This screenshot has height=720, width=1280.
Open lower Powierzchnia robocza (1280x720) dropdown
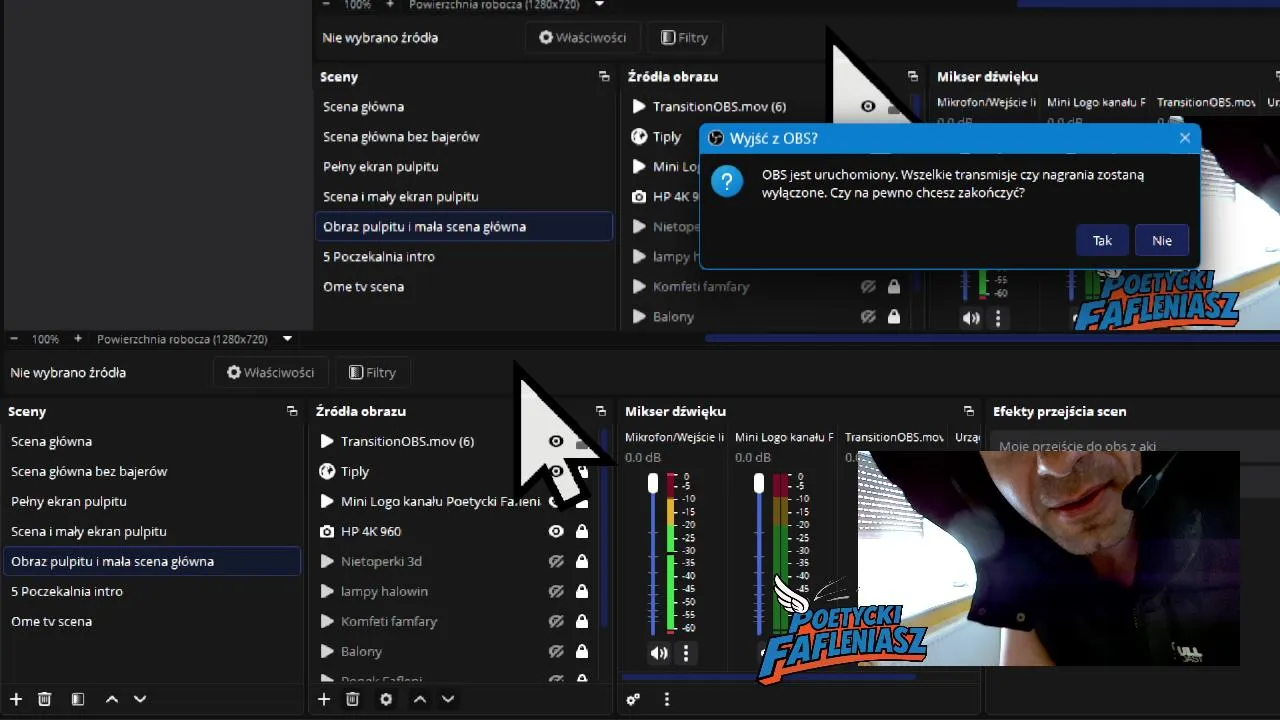[x=288, y=339]
